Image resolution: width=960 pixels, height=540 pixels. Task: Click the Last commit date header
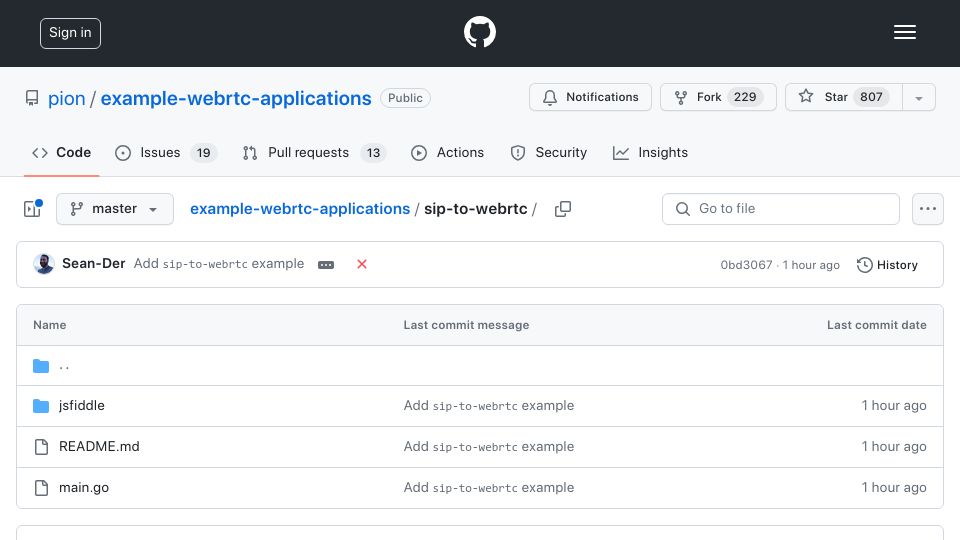[x=877, y=325]
